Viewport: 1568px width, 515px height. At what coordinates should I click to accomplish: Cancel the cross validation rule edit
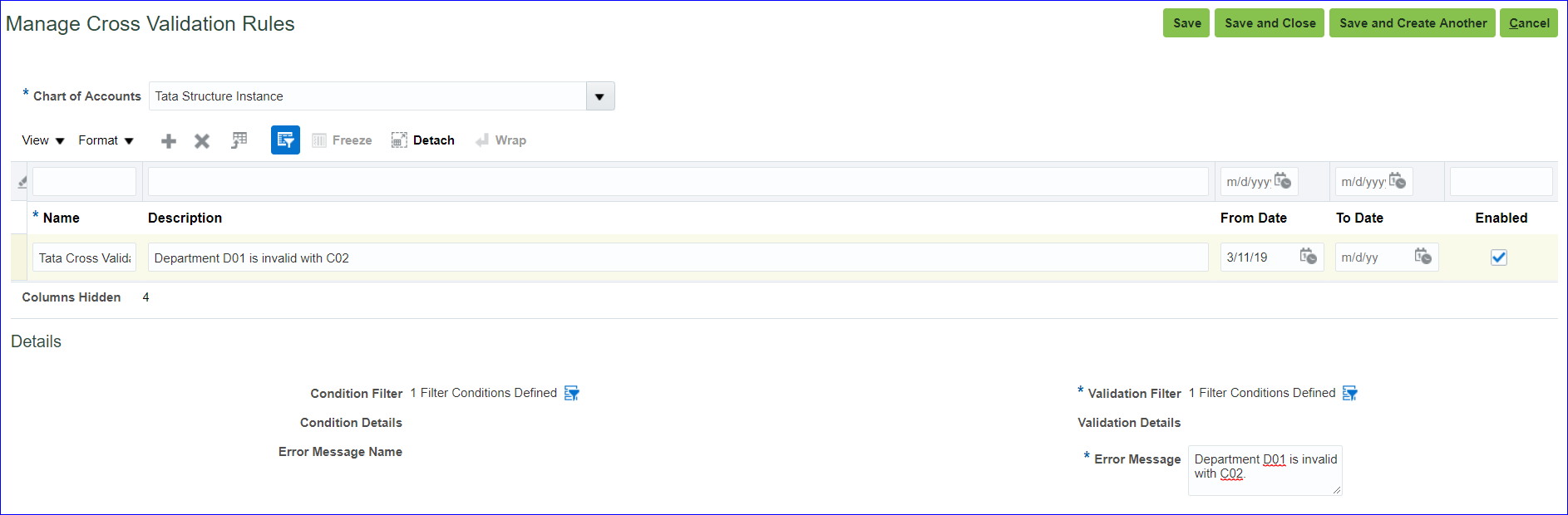click(1529, 23)
